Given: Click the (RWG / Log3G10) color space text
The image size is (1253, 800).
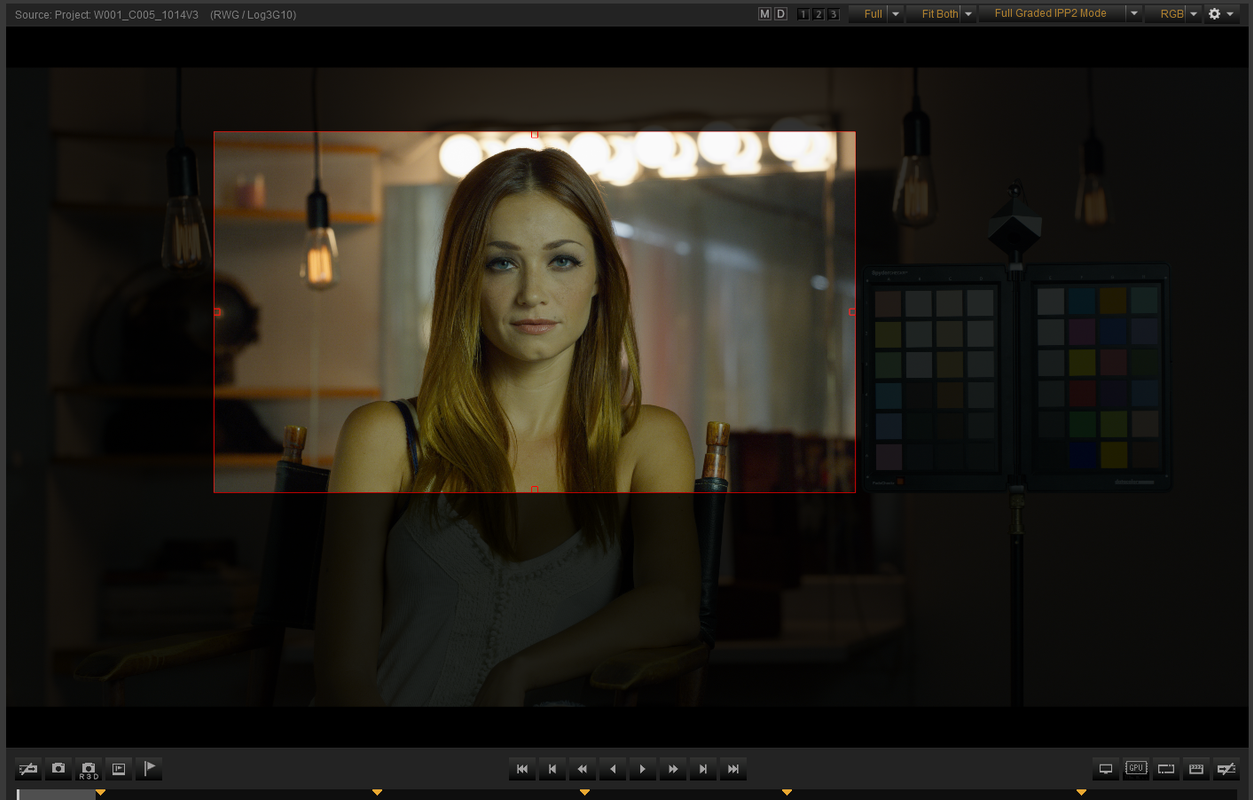Looking at the screenshot, I should pyautogui.click(x=253, y=15).
